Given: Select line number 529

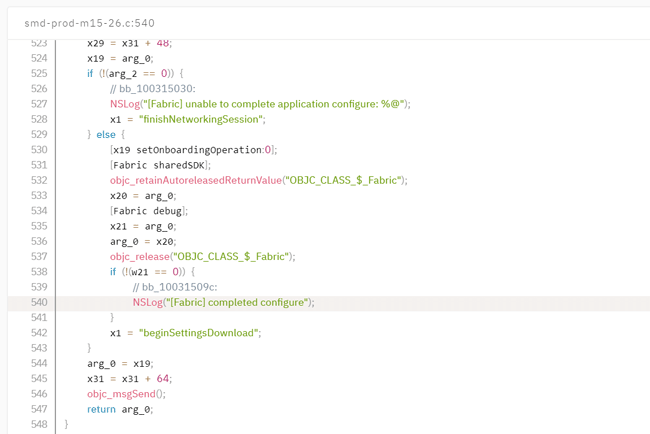Looking at the screenshot, I should tap(39, 134).
